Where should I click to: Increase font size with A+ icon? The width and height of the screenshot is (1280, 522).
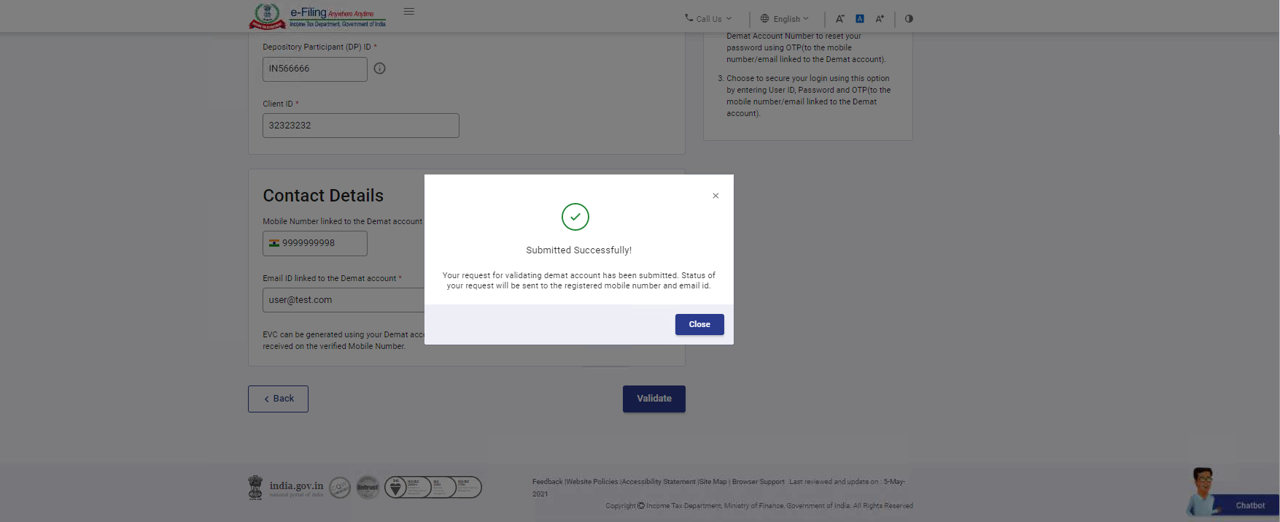pyautogui.click(x=879, y=19)
